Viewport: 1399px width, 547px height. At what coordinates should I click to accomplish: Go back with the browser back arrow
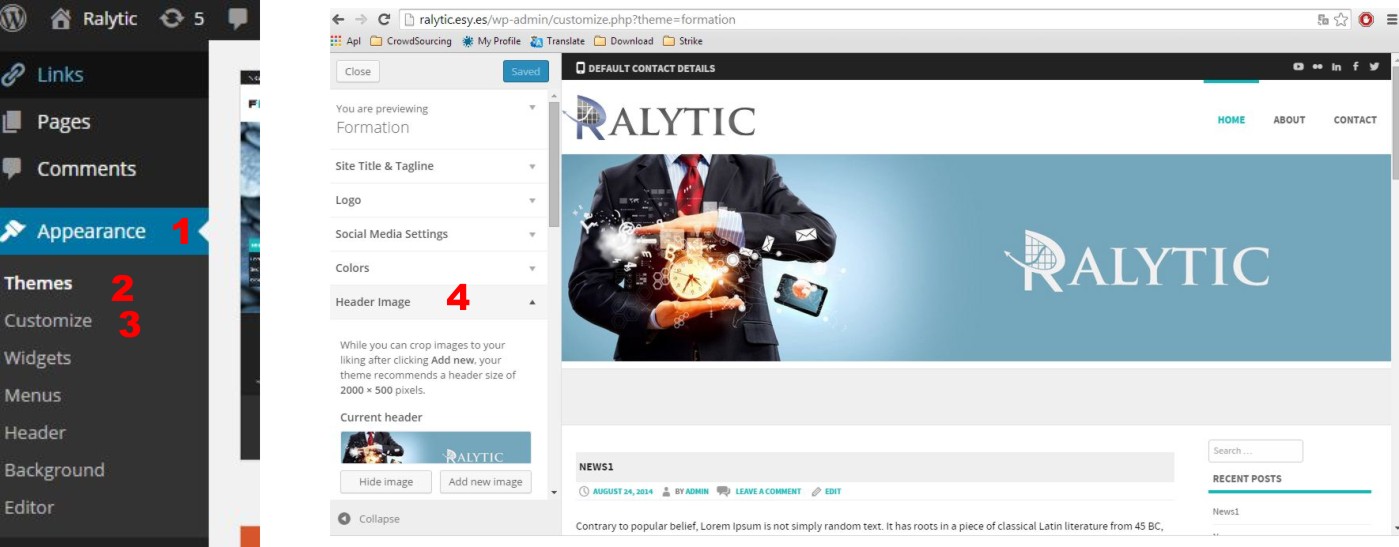pyautogui.click(x=338, y=19)
